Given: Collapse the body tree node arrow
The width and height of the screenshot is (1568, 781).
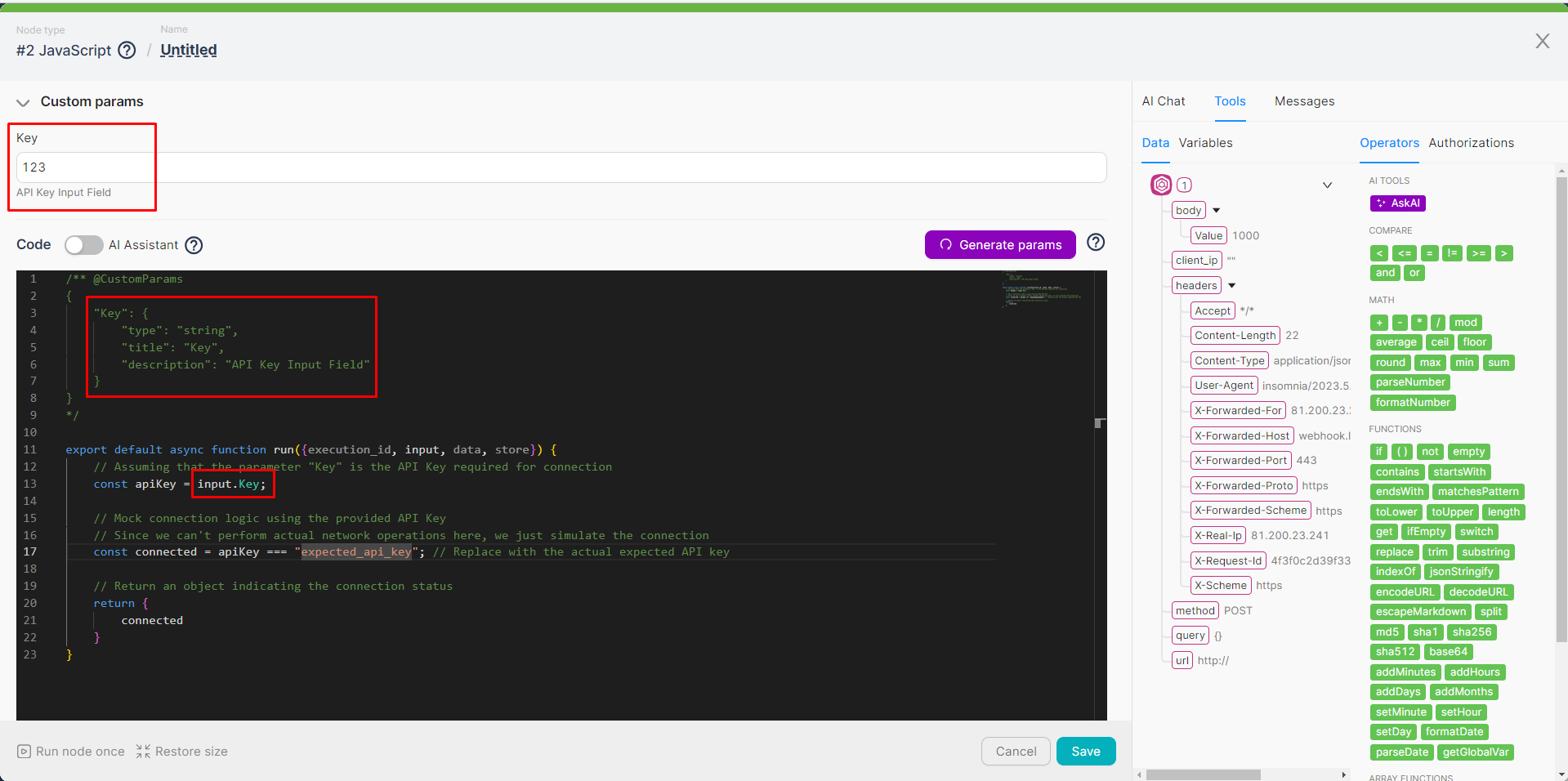Looking at the screenshot, I should coord(1216,211).
